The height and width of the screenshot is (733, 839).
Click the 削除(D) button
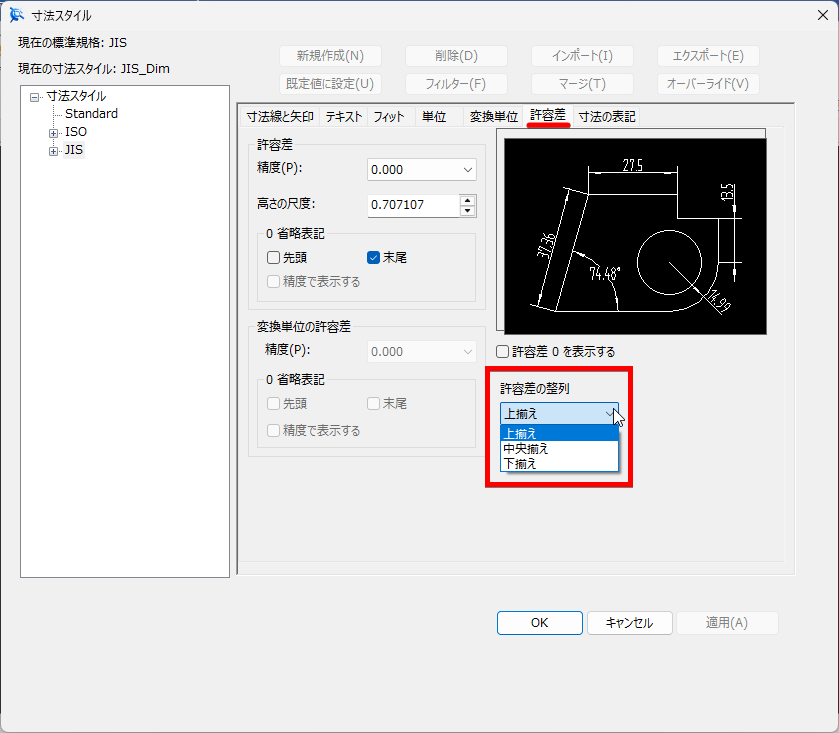pyautogui.click(x=456, y=56)
